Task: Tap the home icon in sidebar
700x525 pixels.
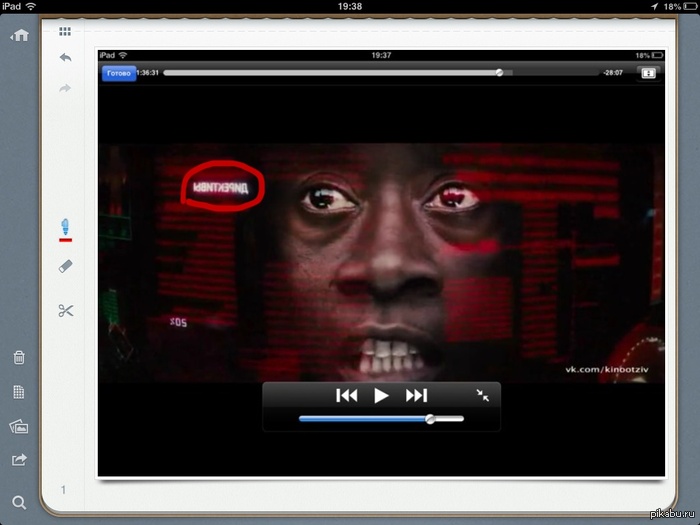Action: pyautogui.click(x=20, y=35)
